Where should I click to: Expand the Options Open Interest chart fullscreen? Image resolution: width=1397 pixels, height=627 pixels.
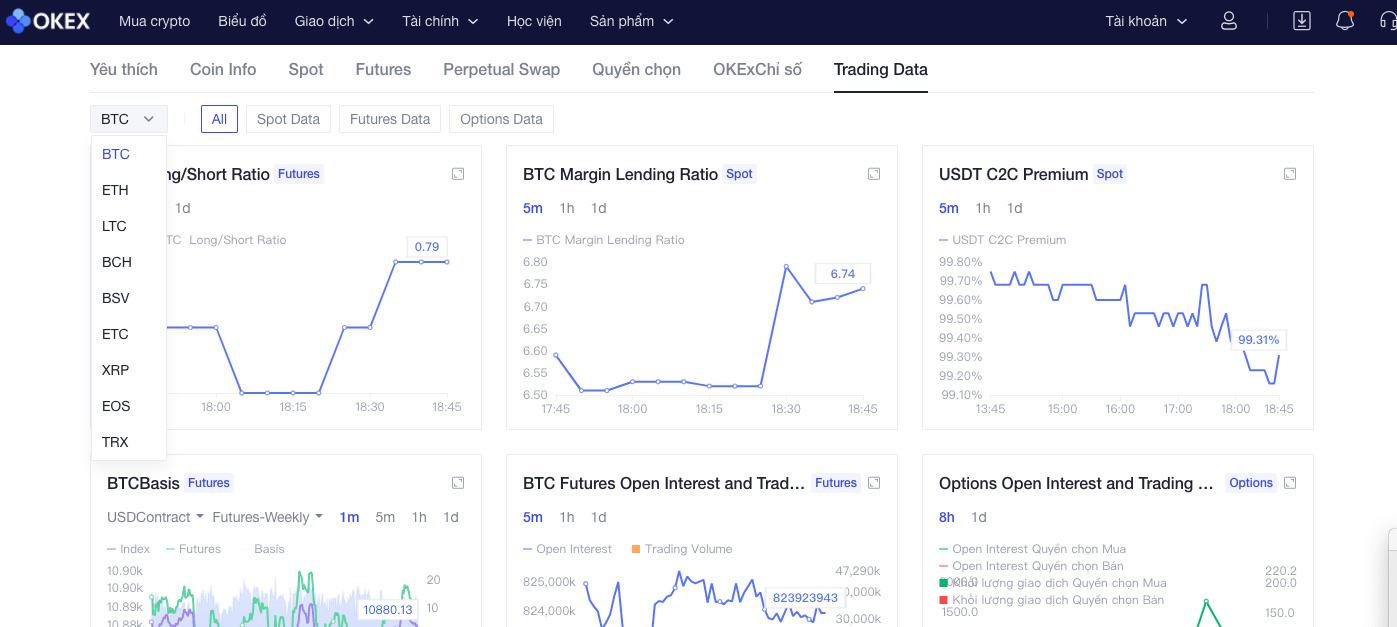click(x=1290, y=483)
